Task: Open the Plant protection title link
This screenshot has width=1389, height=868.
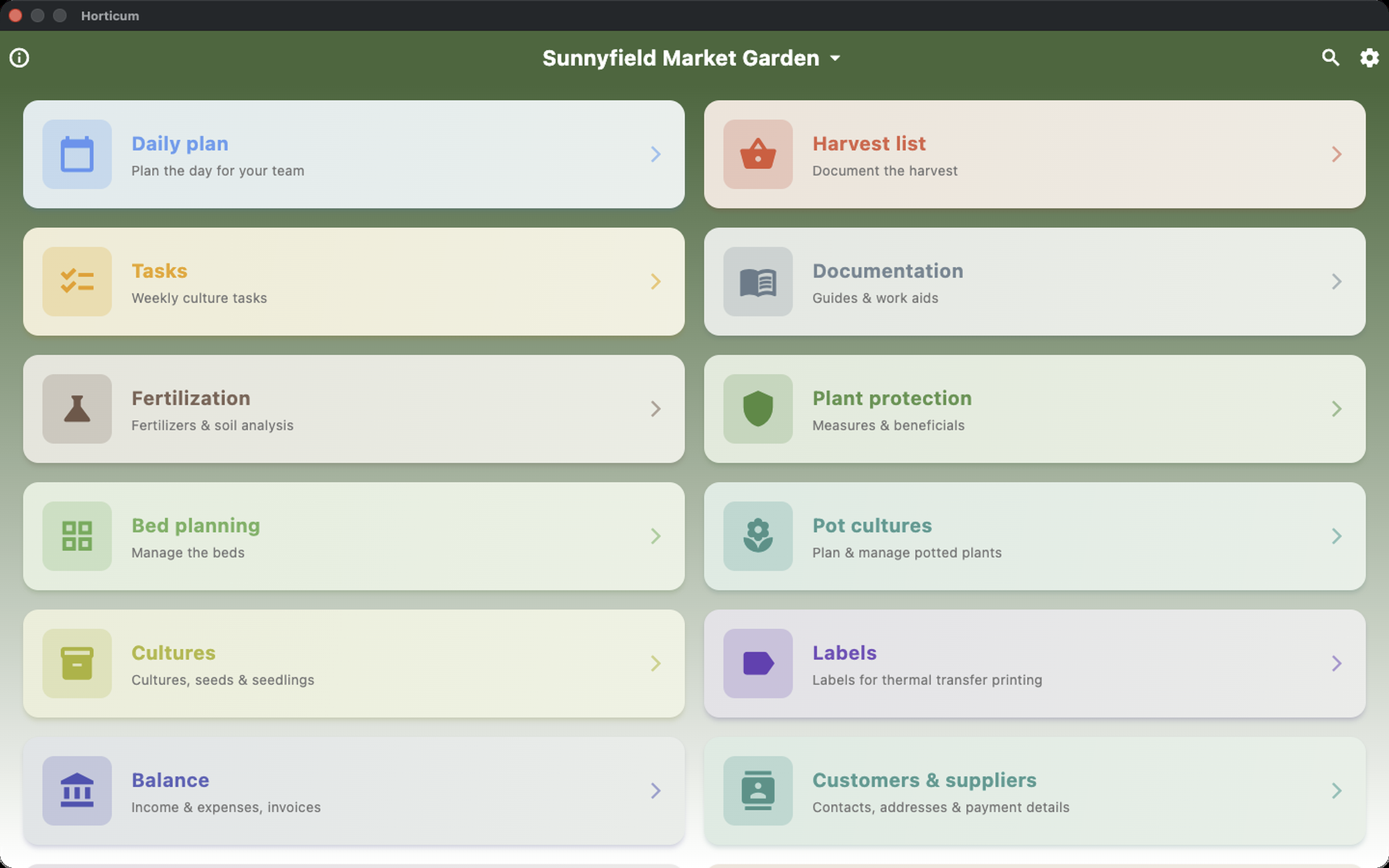Action: [x=892, y=398]
